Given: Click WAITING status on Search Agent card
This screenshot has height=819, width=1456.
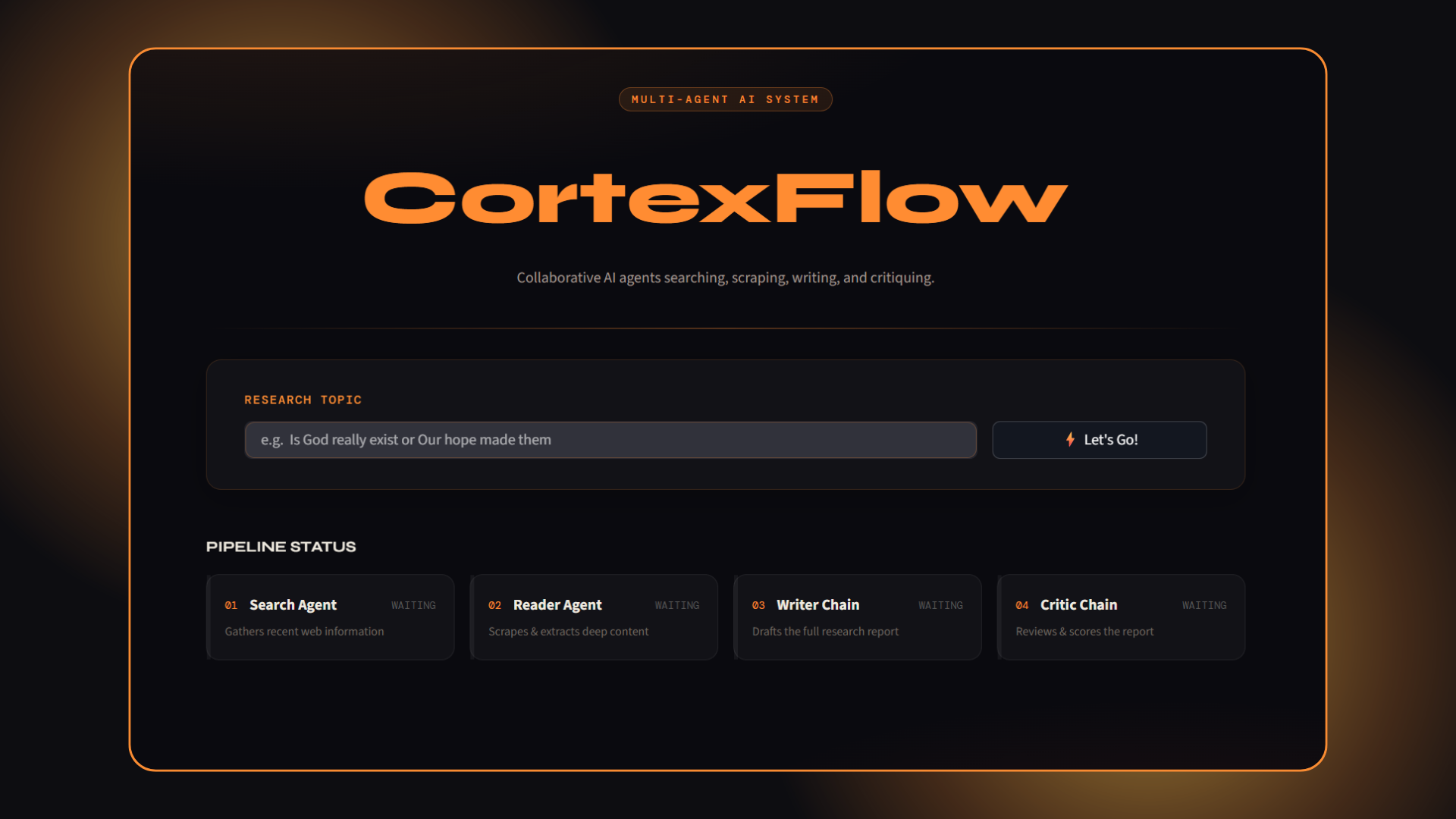Looking at the screenshot, I should (413, 605).
